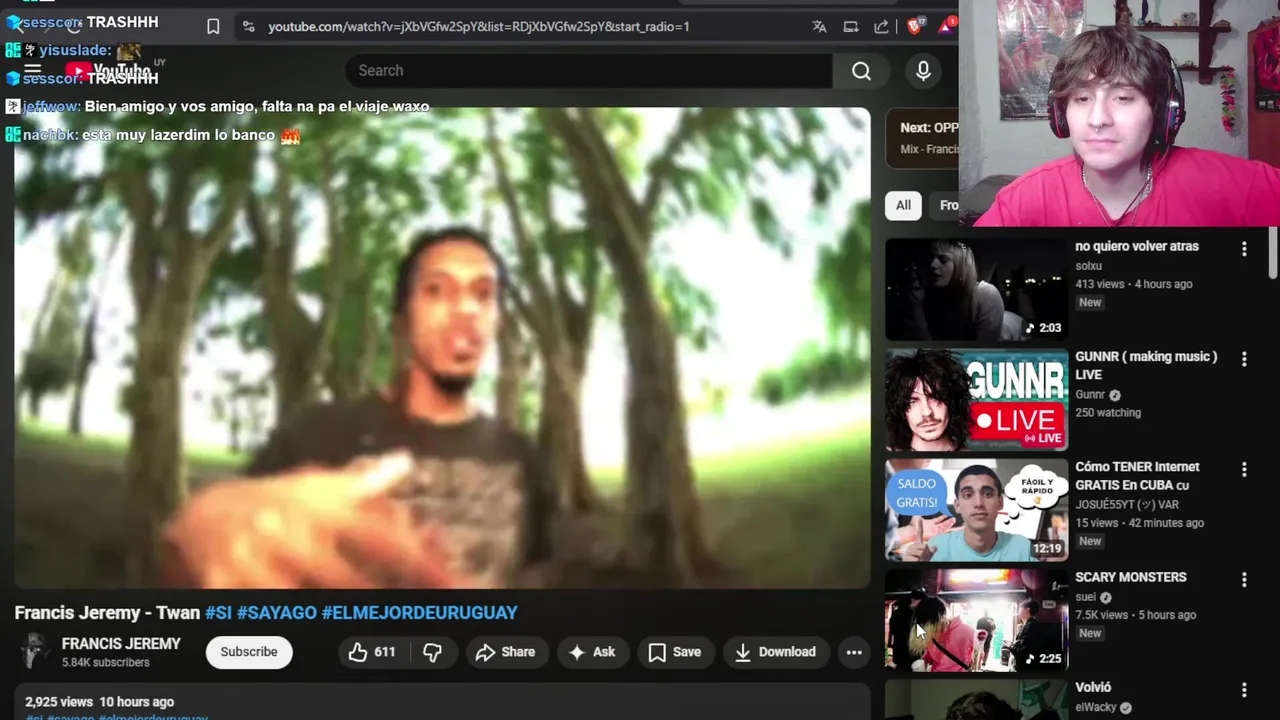Open the SCARY MONSTERS thumbnail

pos(976,620)
